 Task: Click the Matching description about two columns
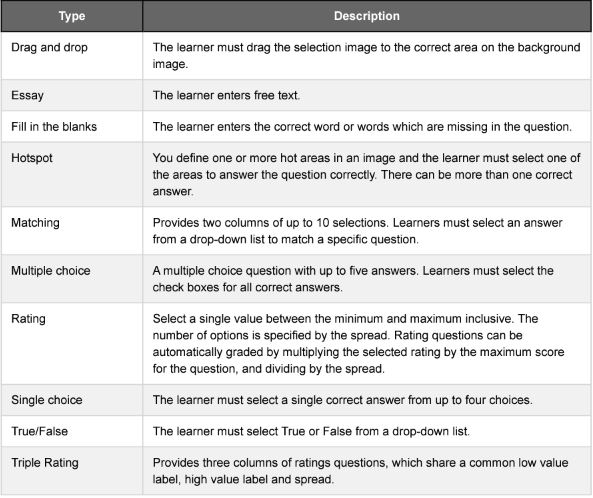pos(358,231)
